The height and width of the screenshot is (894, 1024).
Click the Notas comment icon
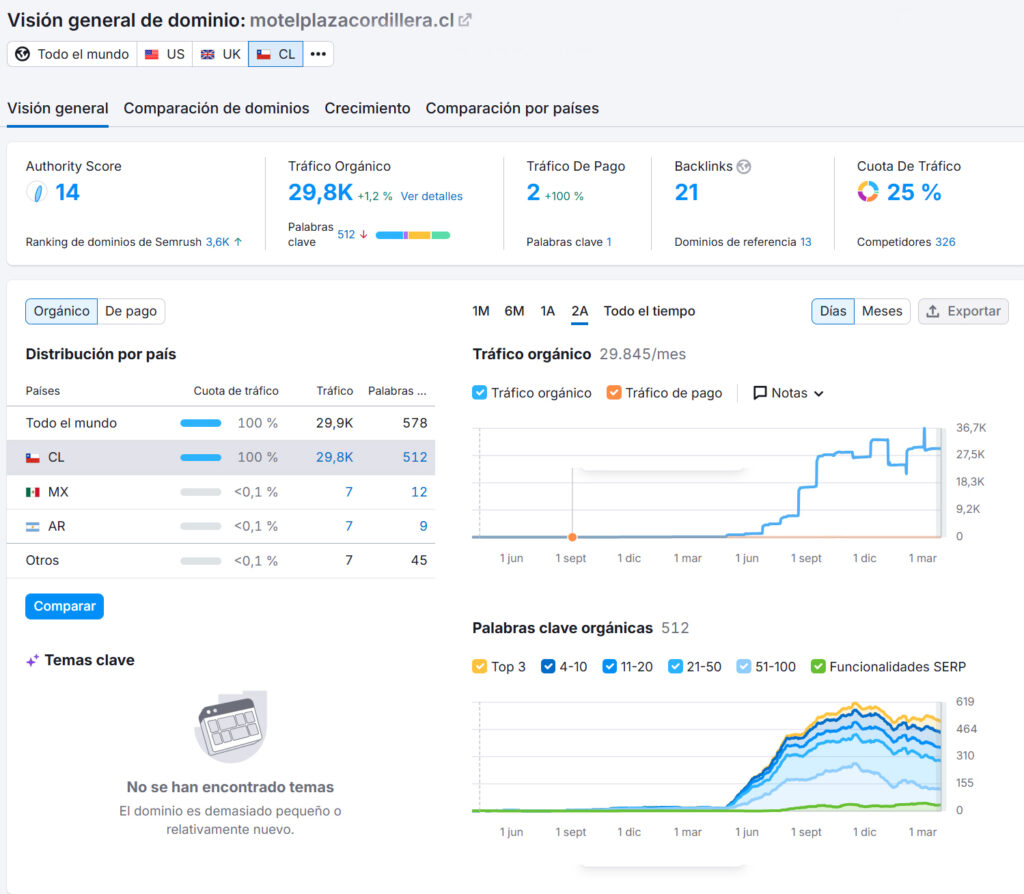760,393
